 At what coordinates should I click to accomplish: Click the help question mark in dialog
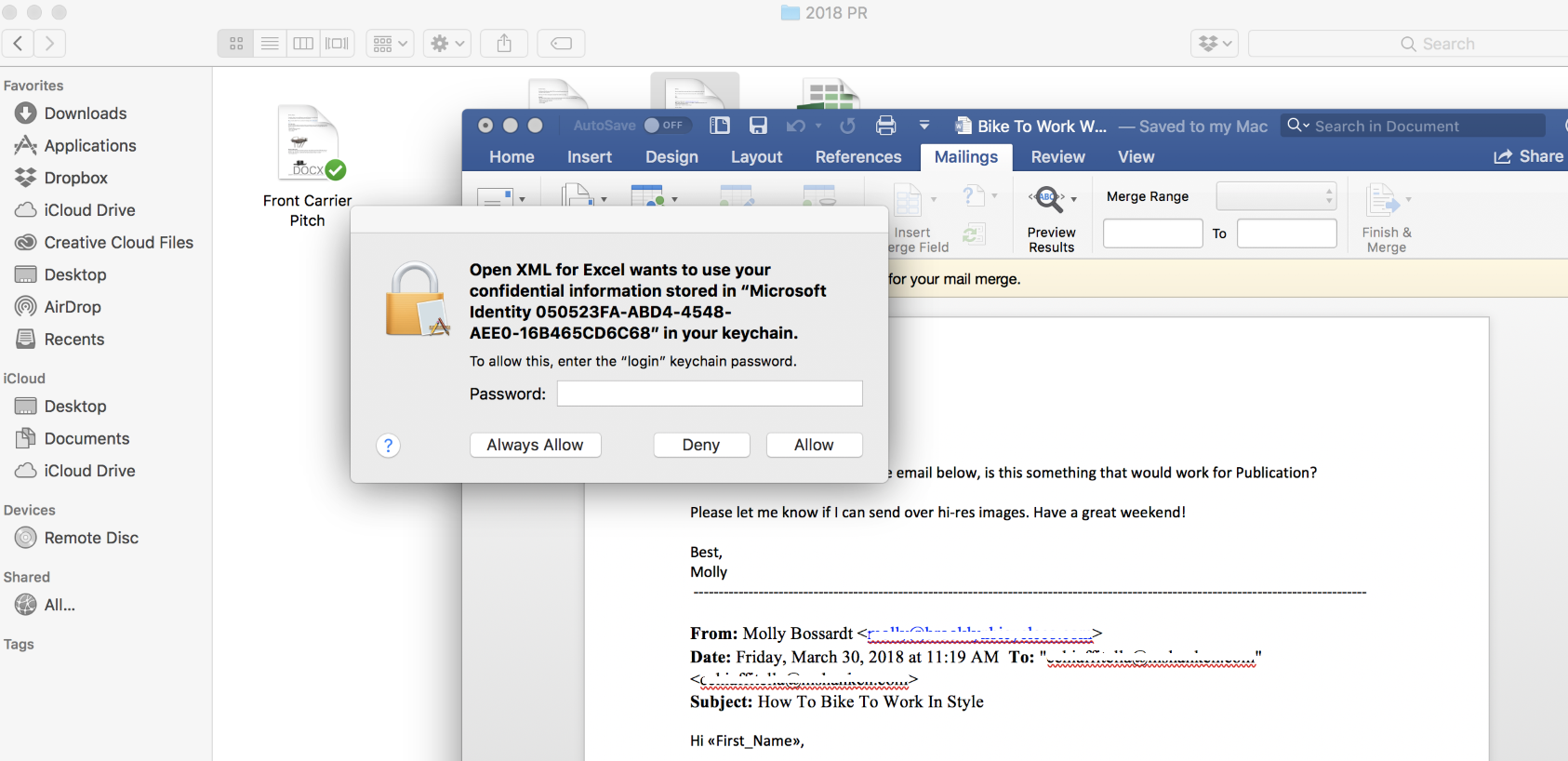[388, 446]
